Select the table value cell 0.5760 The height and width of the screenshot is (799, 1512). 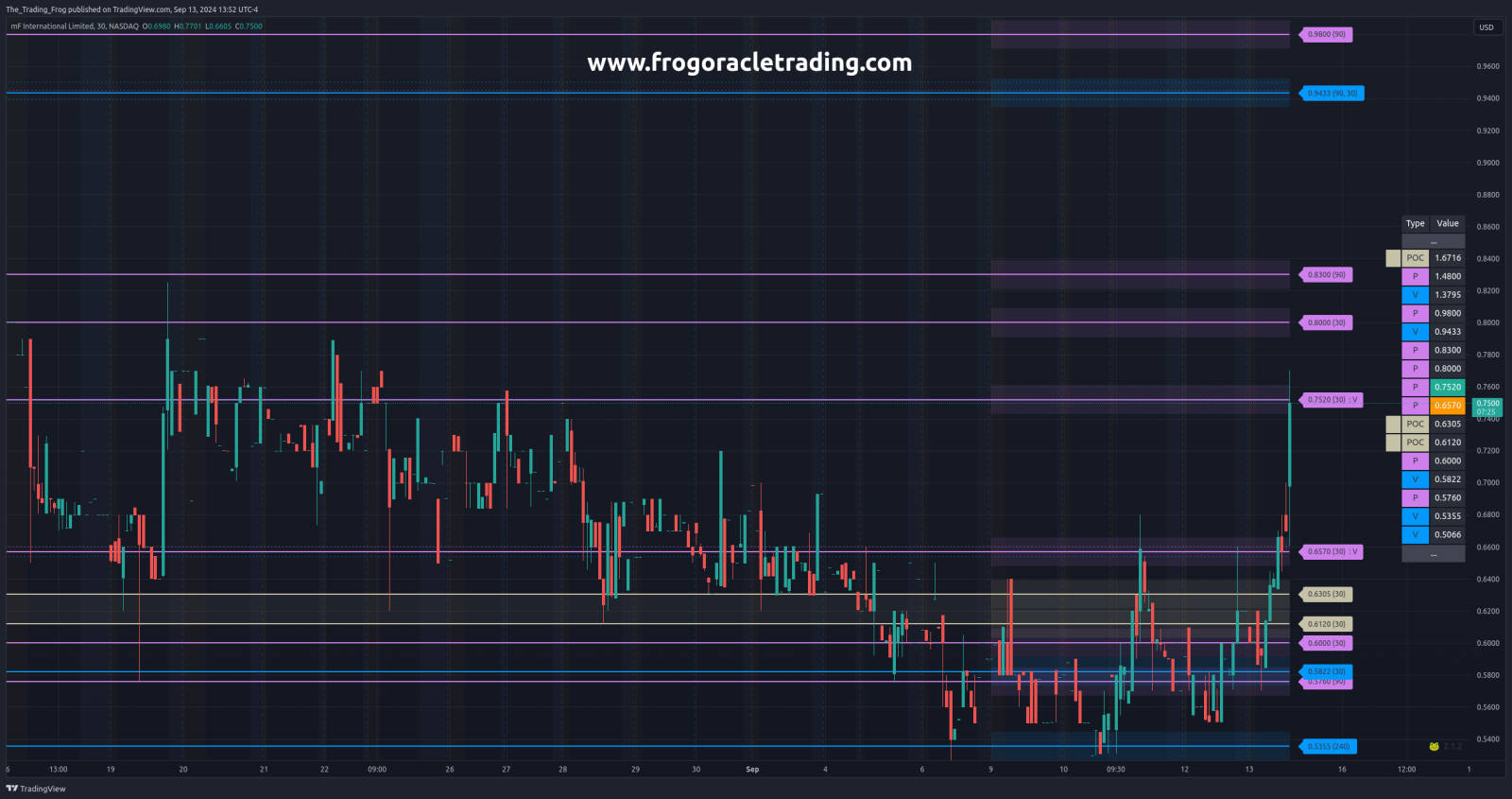click(x=1448, y=498)
